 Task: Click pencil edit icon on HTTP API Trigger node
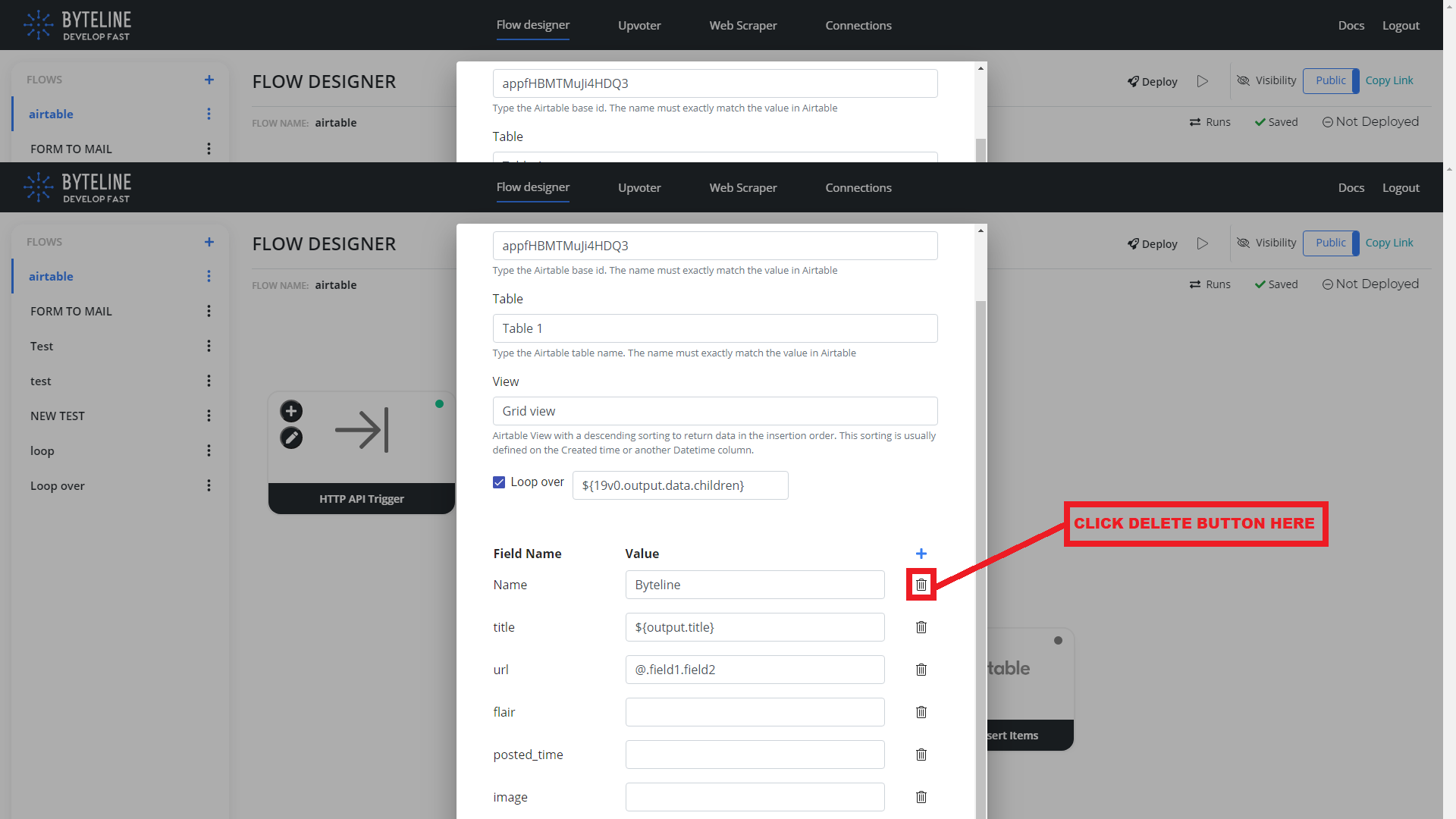coord(291,438)
